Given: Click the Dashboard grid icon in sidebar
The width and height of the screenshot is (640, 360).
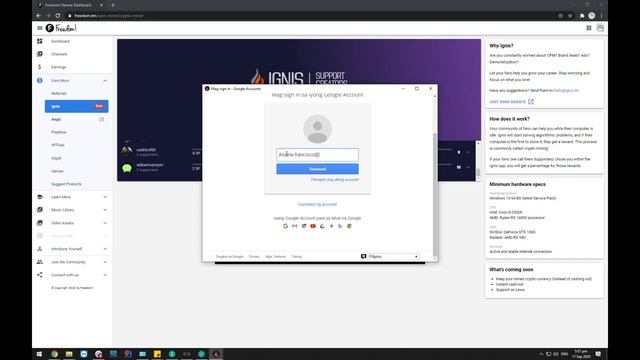Looking at the screenshot, I should pos(40,41).
